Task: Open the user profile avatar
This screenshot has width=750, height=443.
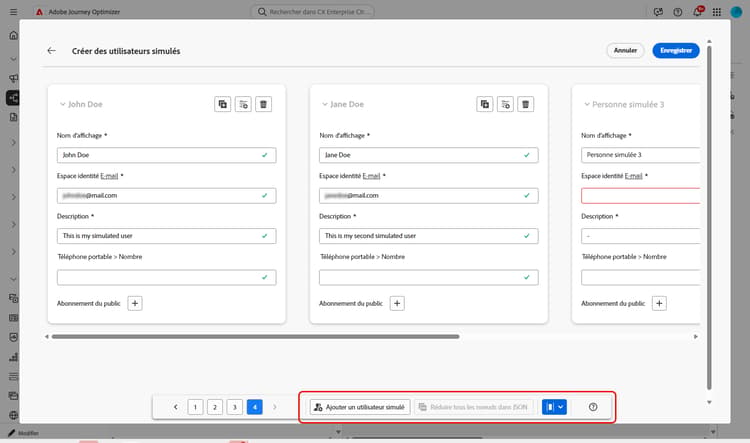Action: pyautogui.click(x=736, y=12)
